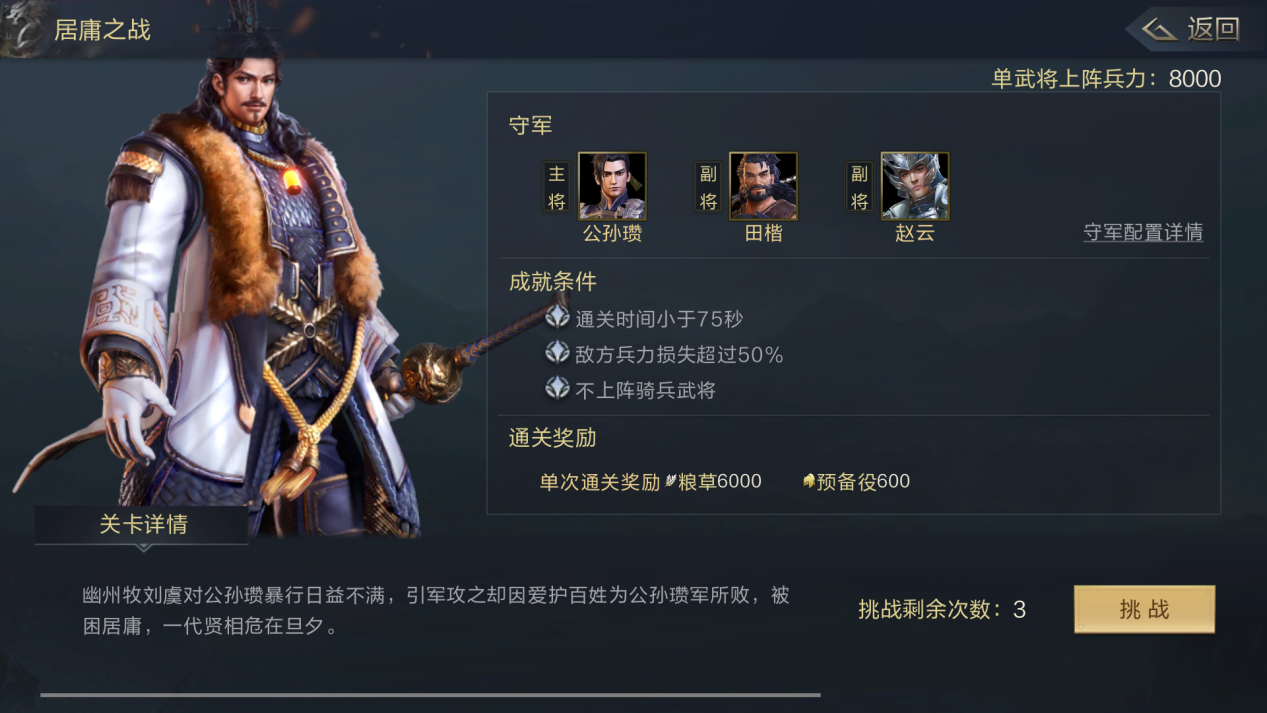Click the first 副将 label badge by 田楷

708,187
